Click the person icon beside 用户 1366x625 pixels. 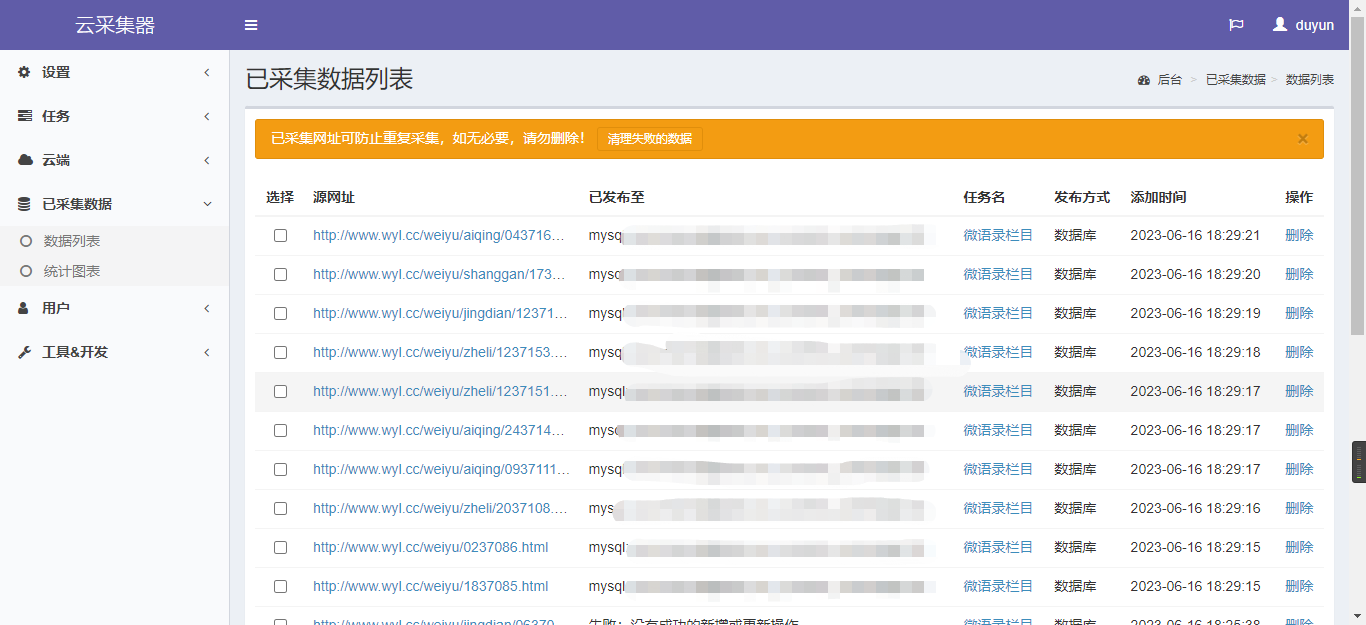25,308
